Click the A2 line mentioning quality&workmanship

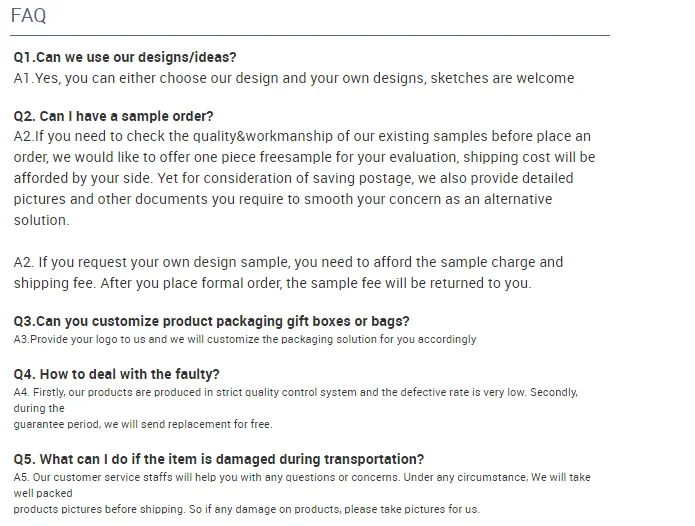302,136
